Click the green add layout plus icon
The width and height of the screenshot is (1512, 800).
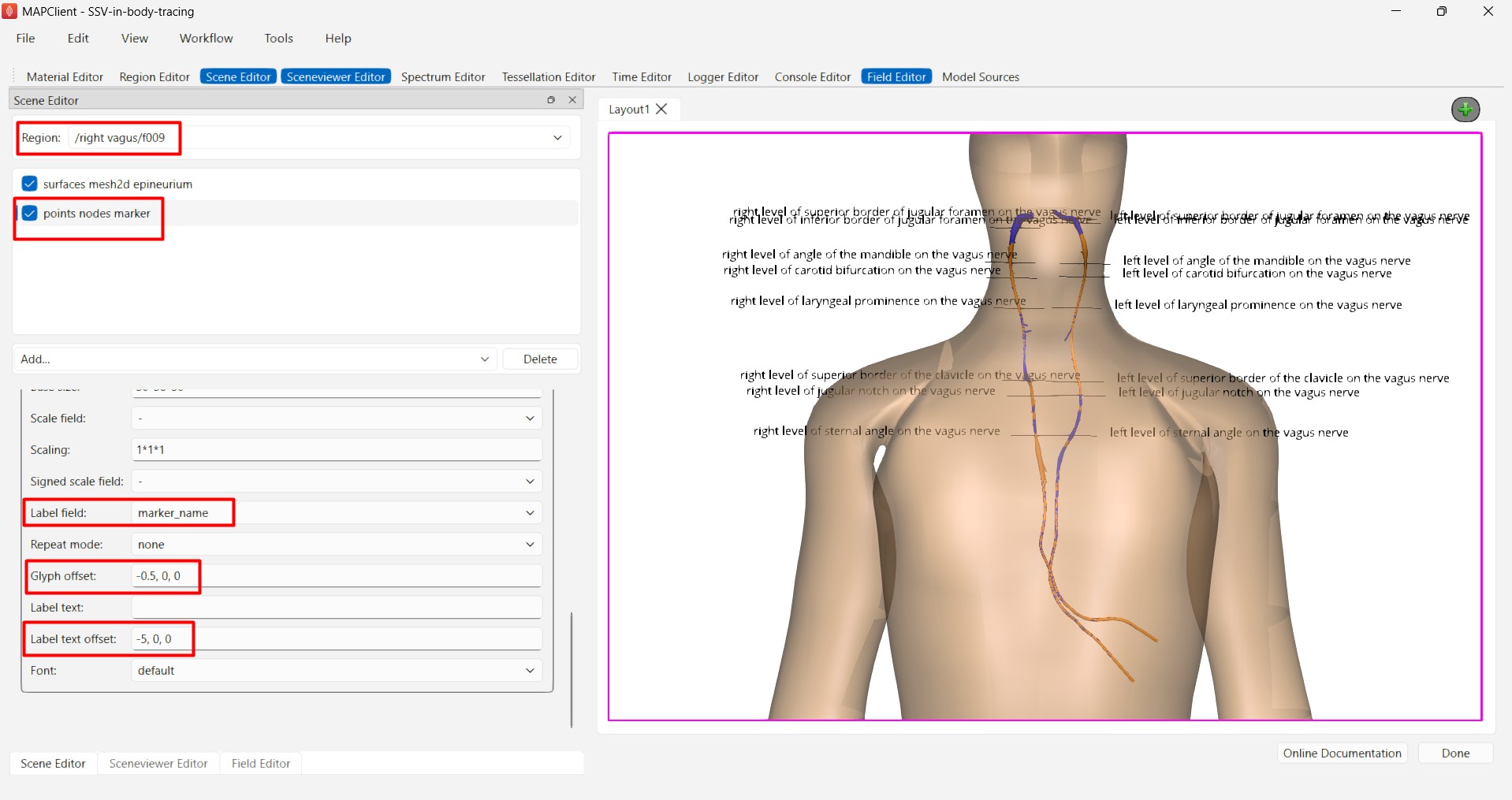(x=1465, y=110)
